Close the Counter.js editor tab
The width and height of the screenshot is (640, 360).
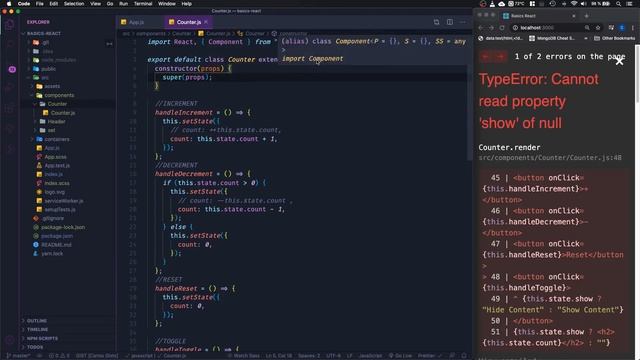(x=206, y=22)
